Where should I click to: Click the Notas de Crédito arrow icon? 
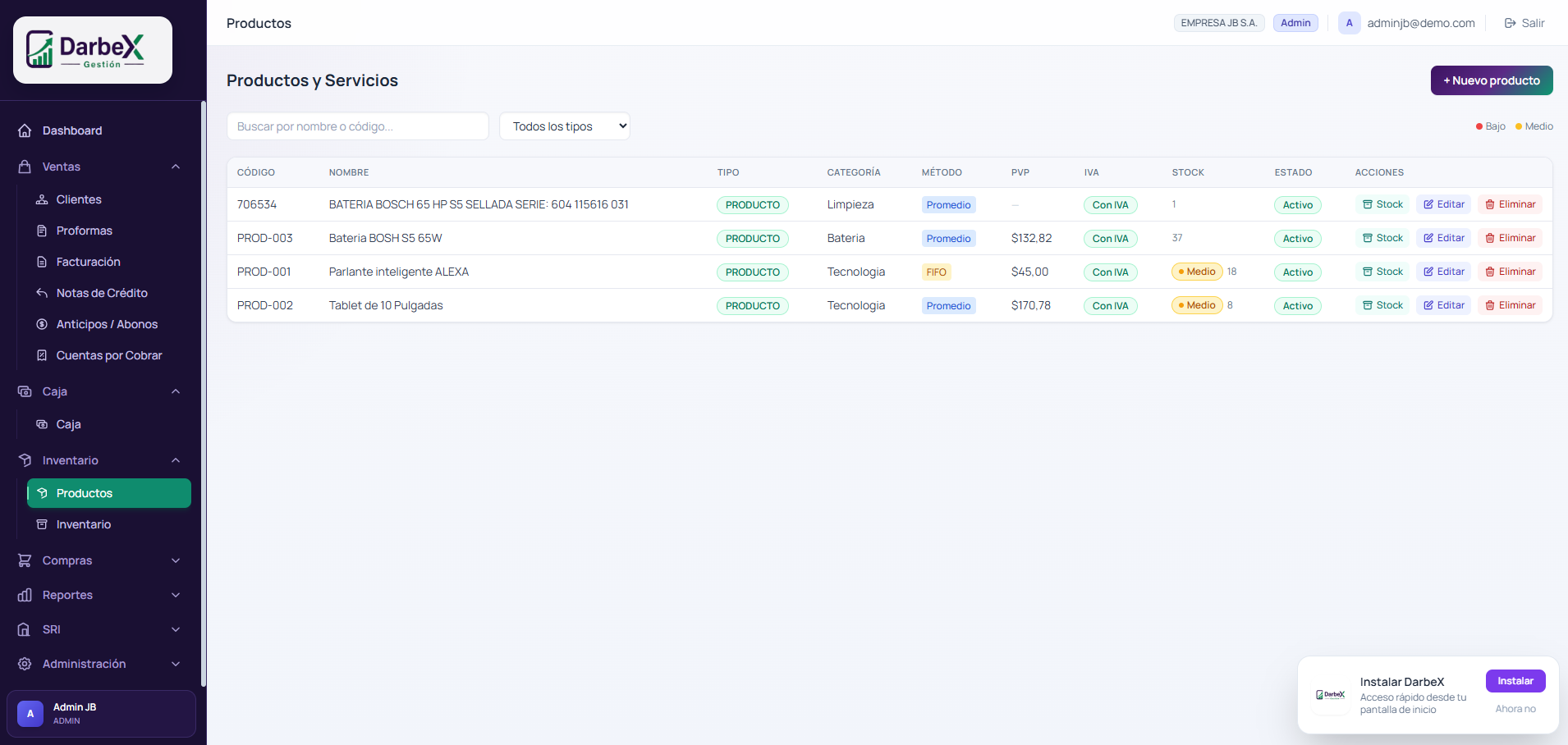tap(42, 293)
